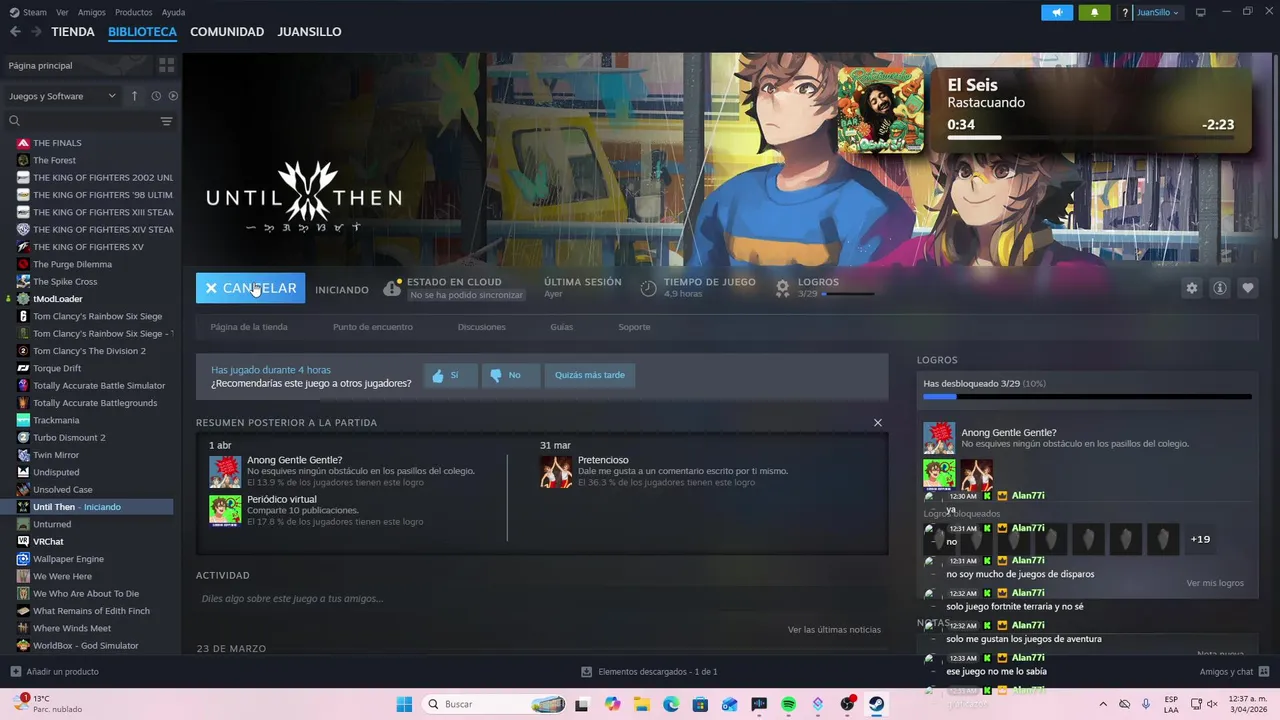Cancel game launch with CANCELAR button
Screen dimensions: 1280x720
(250, 288)
